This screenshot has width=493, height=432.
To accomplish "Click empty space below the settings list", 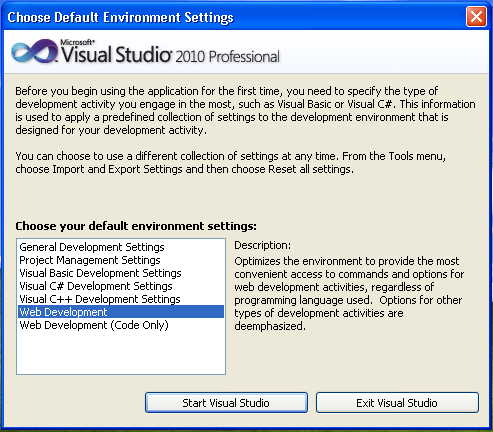I will point(121,353).
